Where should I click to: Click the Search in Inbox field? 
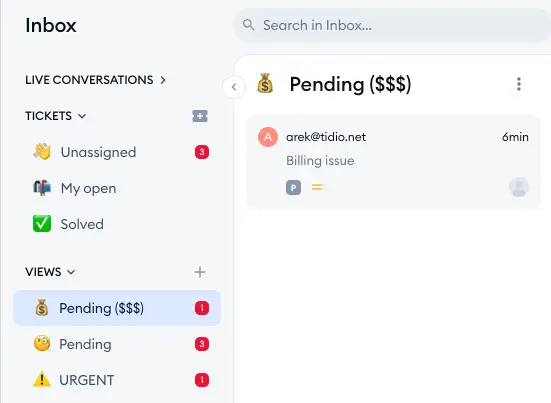(x=392, y=25)
